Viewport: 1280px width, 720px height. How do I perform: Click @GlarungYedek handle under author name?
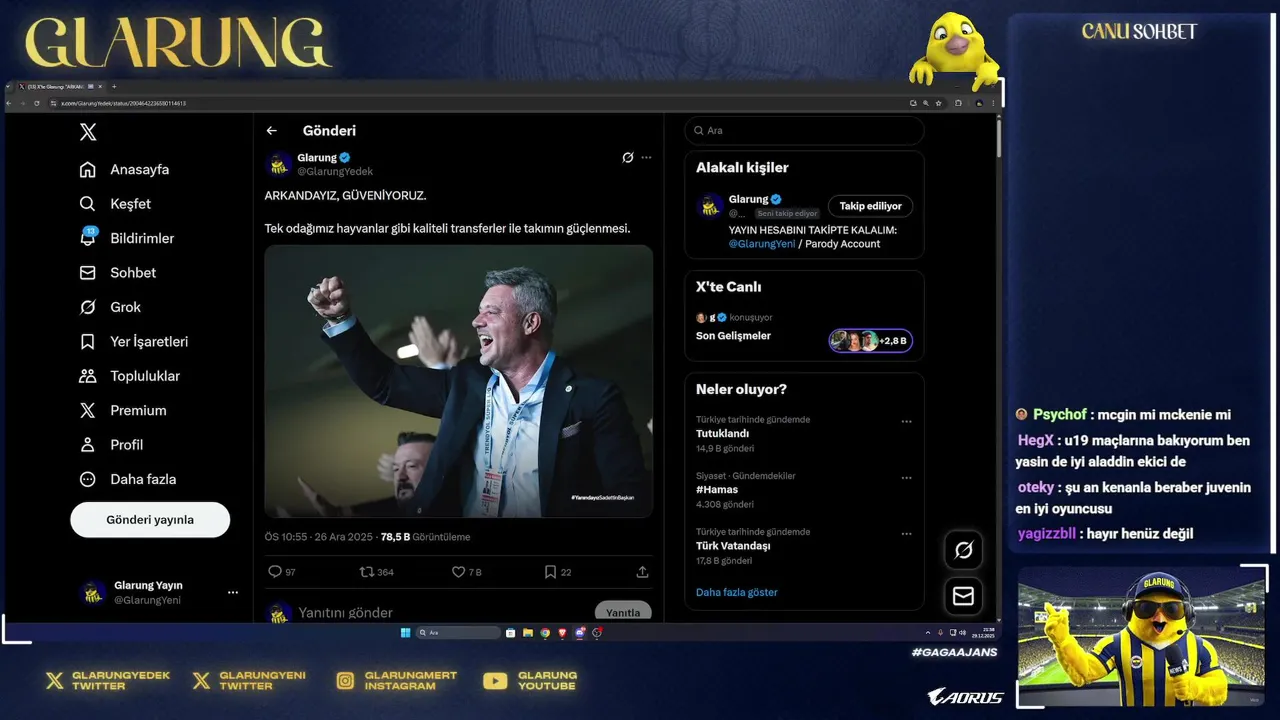[335, 172]
